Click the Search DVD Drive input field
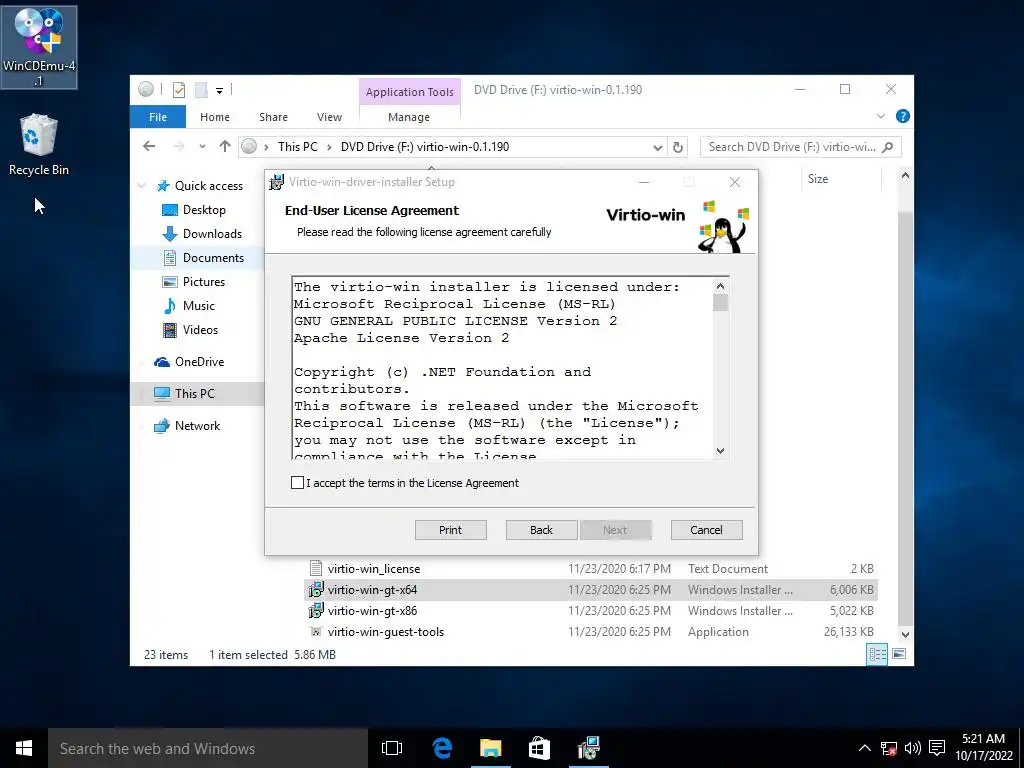1024x768 pixels. click(792, 147)
